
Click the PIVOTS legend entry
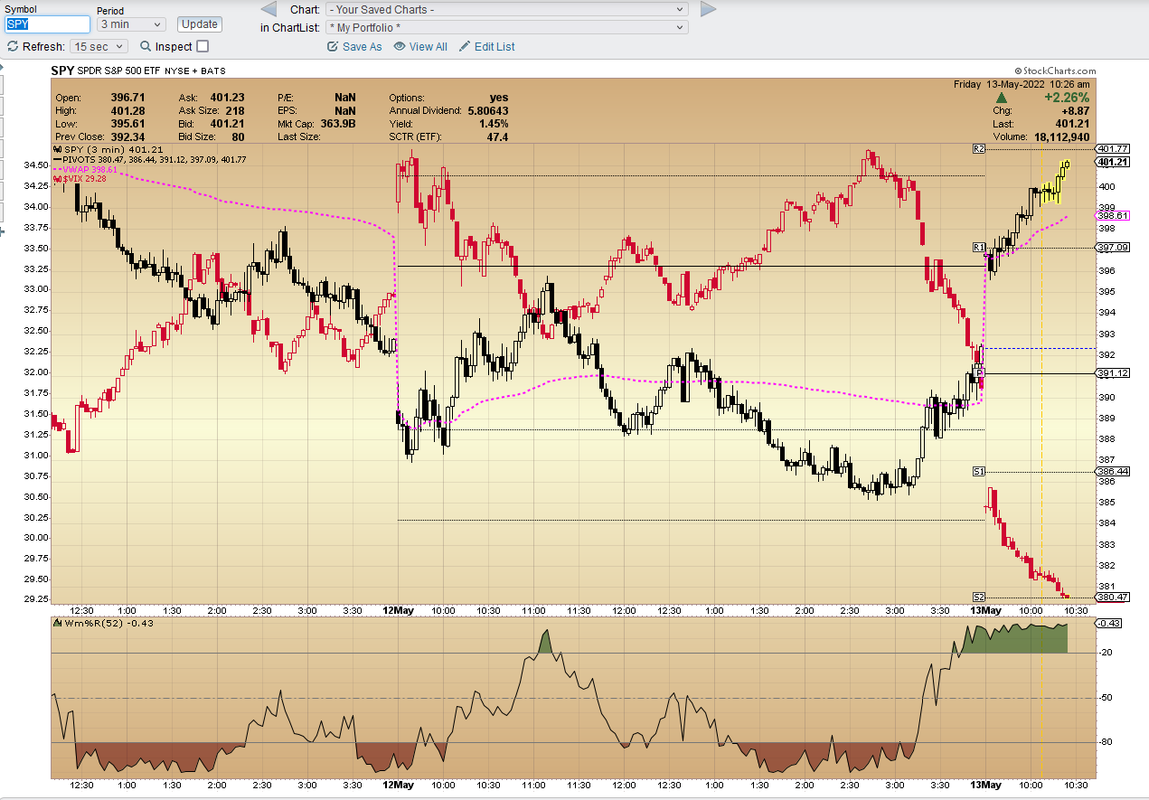click(x=150, y=159)
